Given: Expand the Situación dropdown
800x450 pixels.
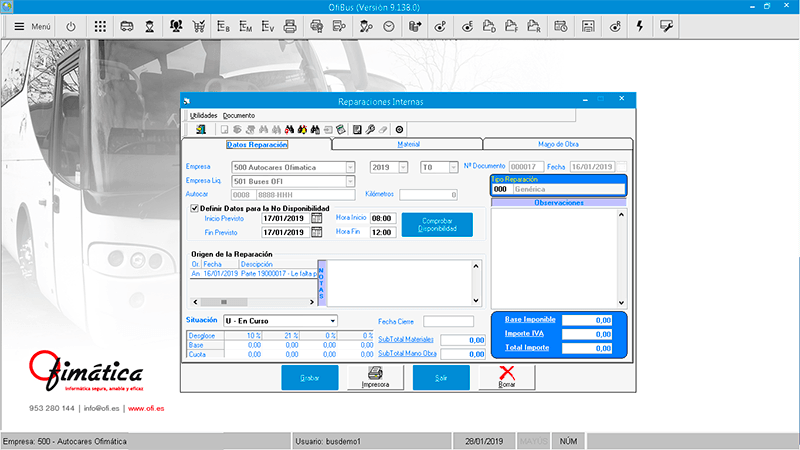Looking at the screenshot, I should point(331,320).
